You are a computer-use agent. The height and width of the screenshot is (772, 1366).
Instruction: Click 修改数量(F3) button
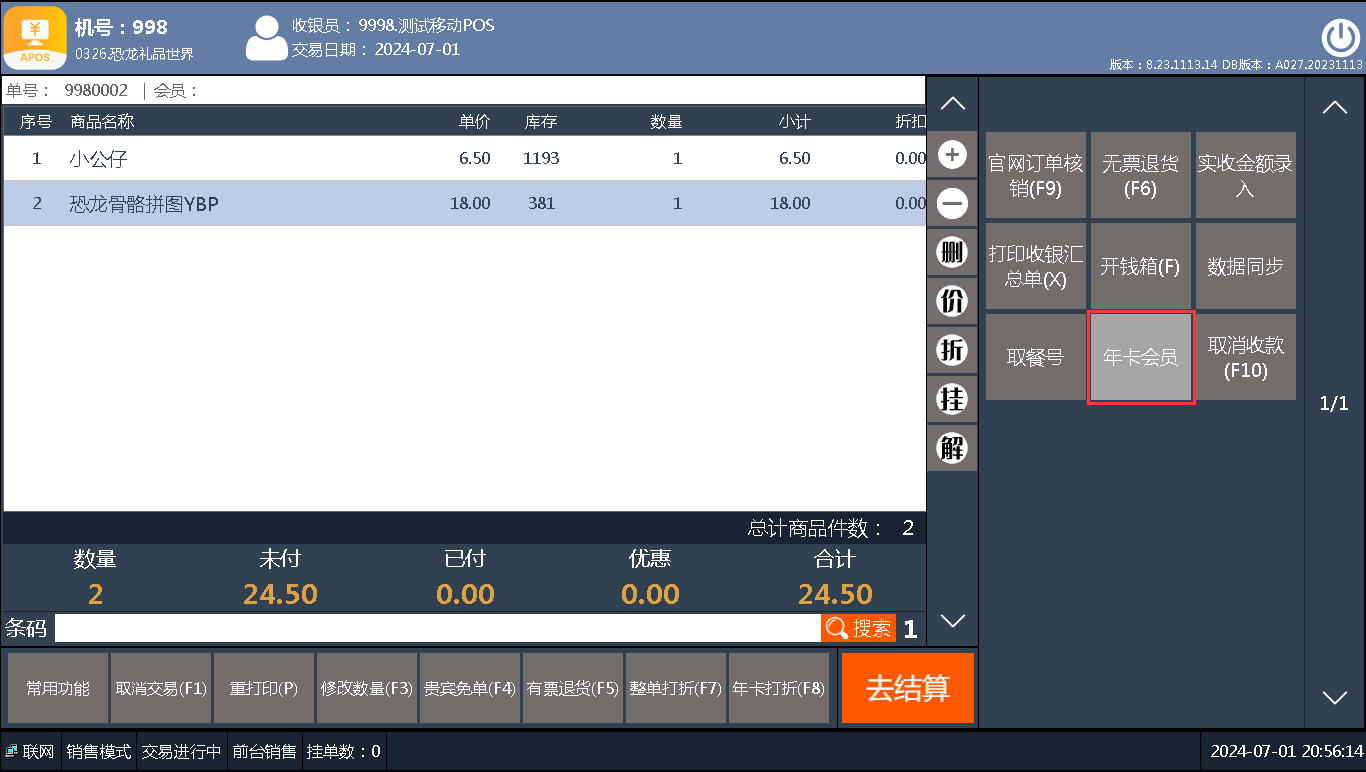tap(367, 688)
